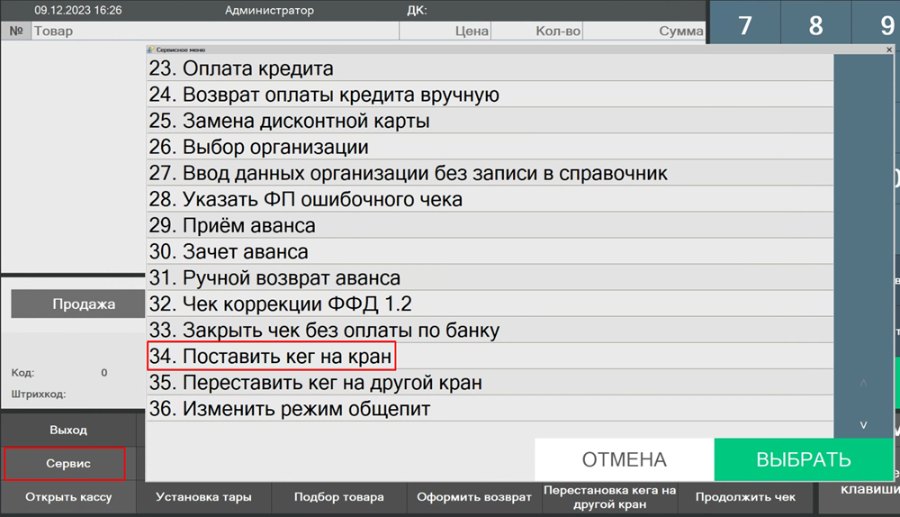
Task: Click the date 09.12.2023 16:26
Action: coord(77,10)
